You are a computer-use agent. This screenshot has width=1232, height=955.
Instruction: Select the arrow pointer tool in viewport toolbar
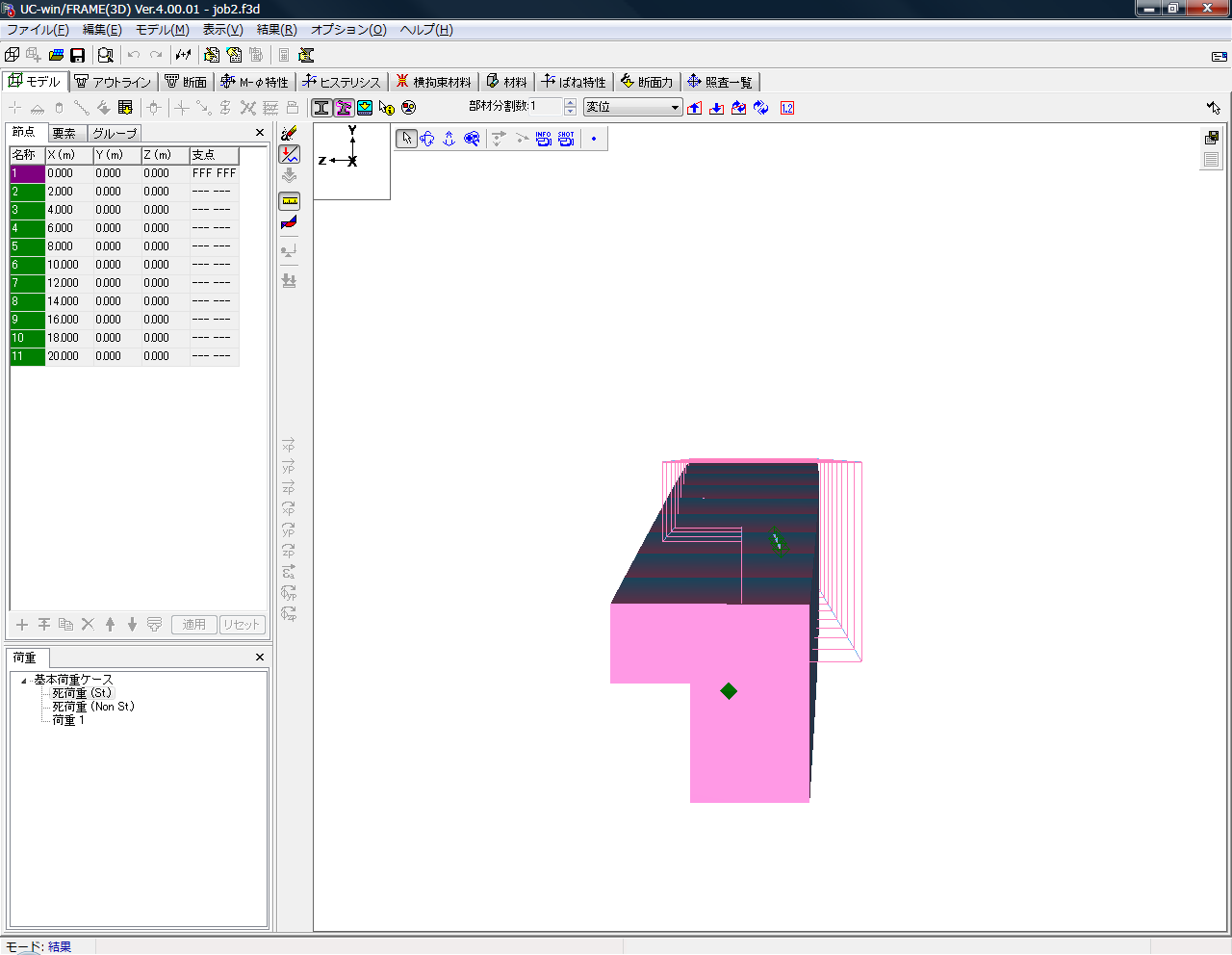point(407,139)
